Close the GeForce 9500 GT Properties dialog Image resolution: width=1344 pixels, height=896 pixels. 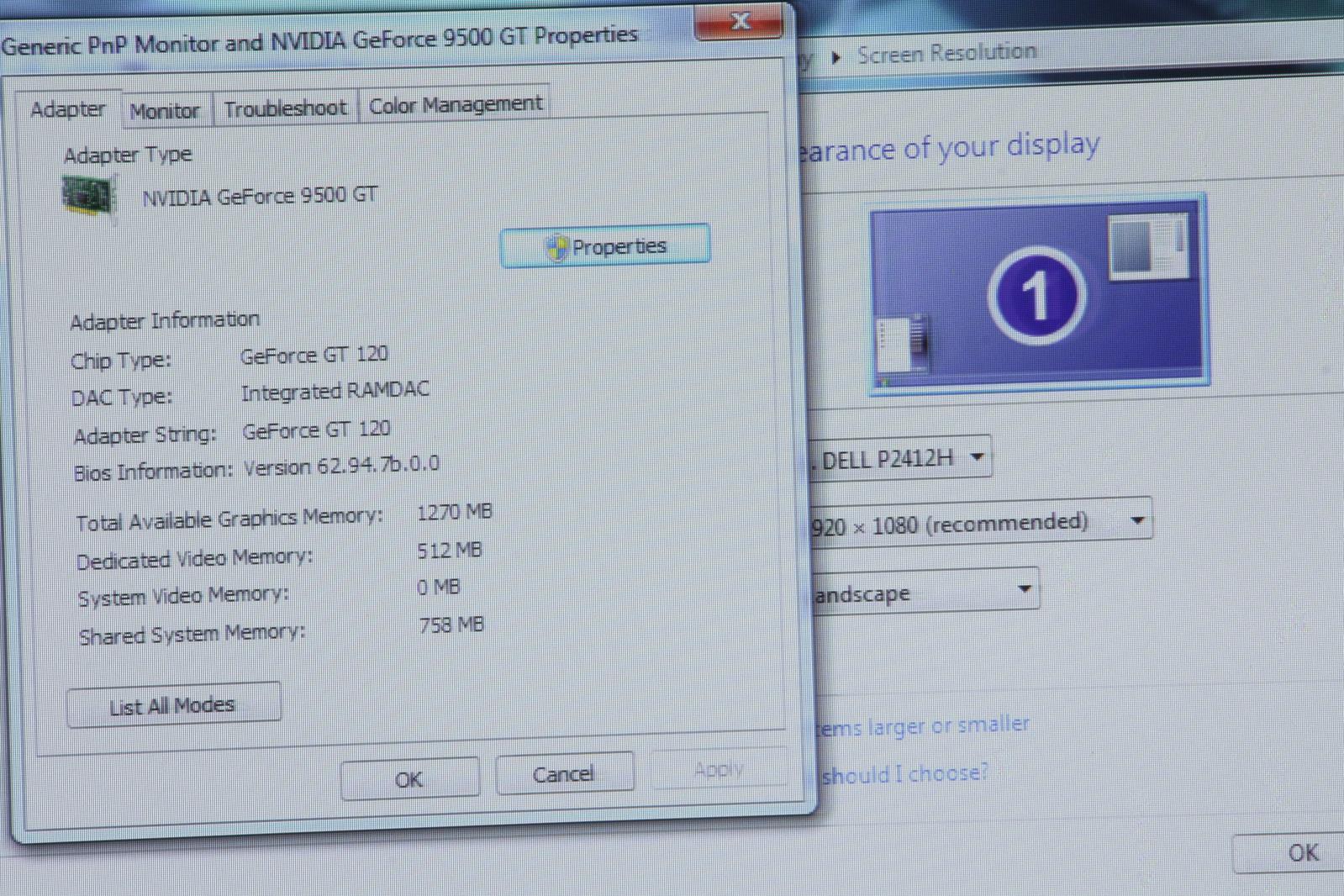[740, 21]
